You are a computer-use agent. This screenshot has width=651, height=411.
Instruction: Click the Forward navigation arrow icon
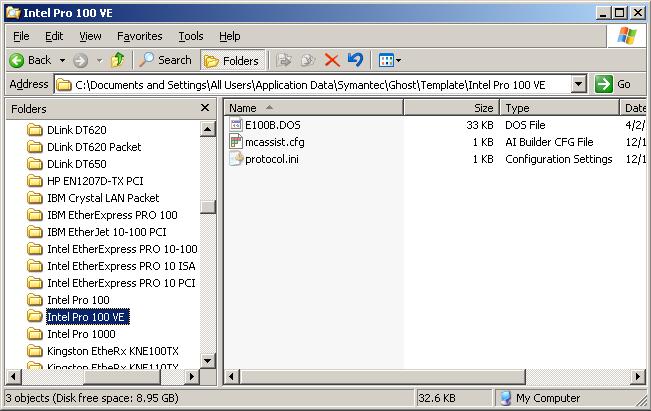[x=81, y=61]
